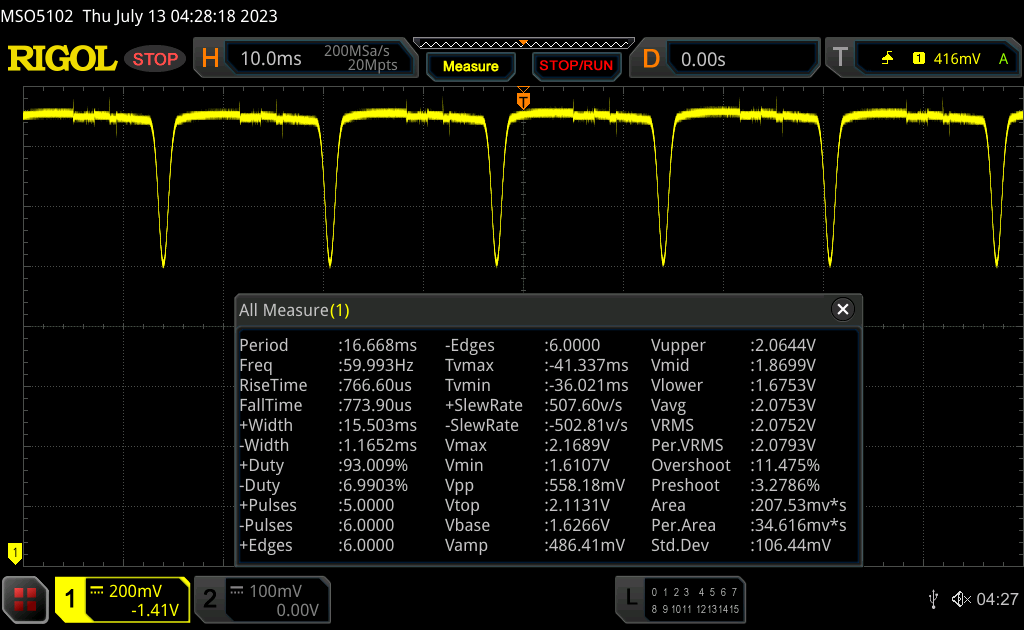Close the All Measure panel
This screenshot has width=1024, height=630.
click(x=842, y=310)
